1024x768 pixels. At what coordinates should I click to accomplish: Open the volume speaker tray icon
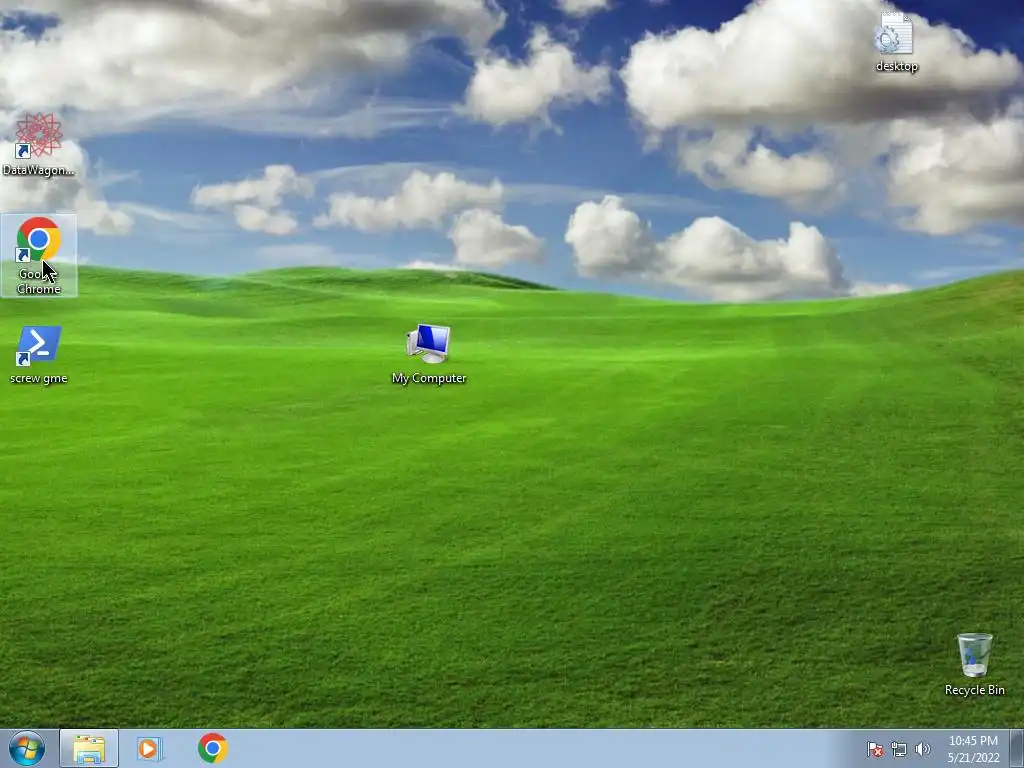point(922,749)
